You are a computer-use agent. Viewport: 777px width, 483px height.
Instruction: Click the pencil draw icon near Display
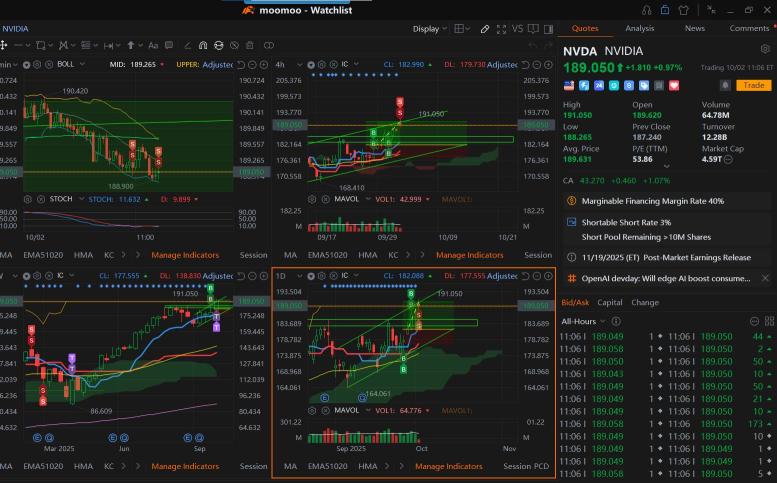[x=485, y=29]
